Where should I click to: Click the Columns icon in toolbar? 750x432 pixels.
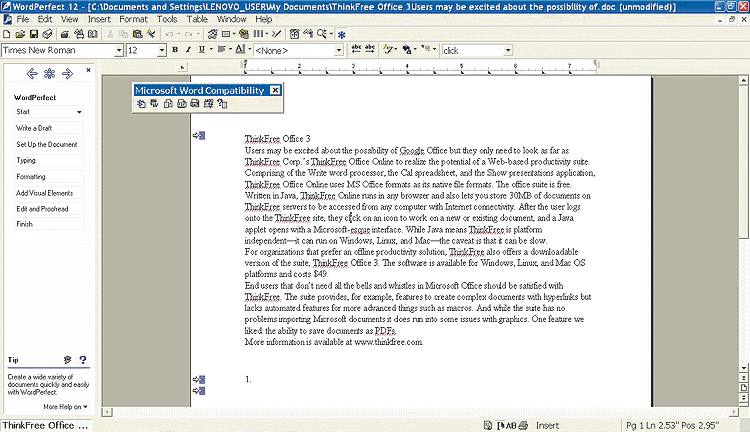click(x=258, y=34)
